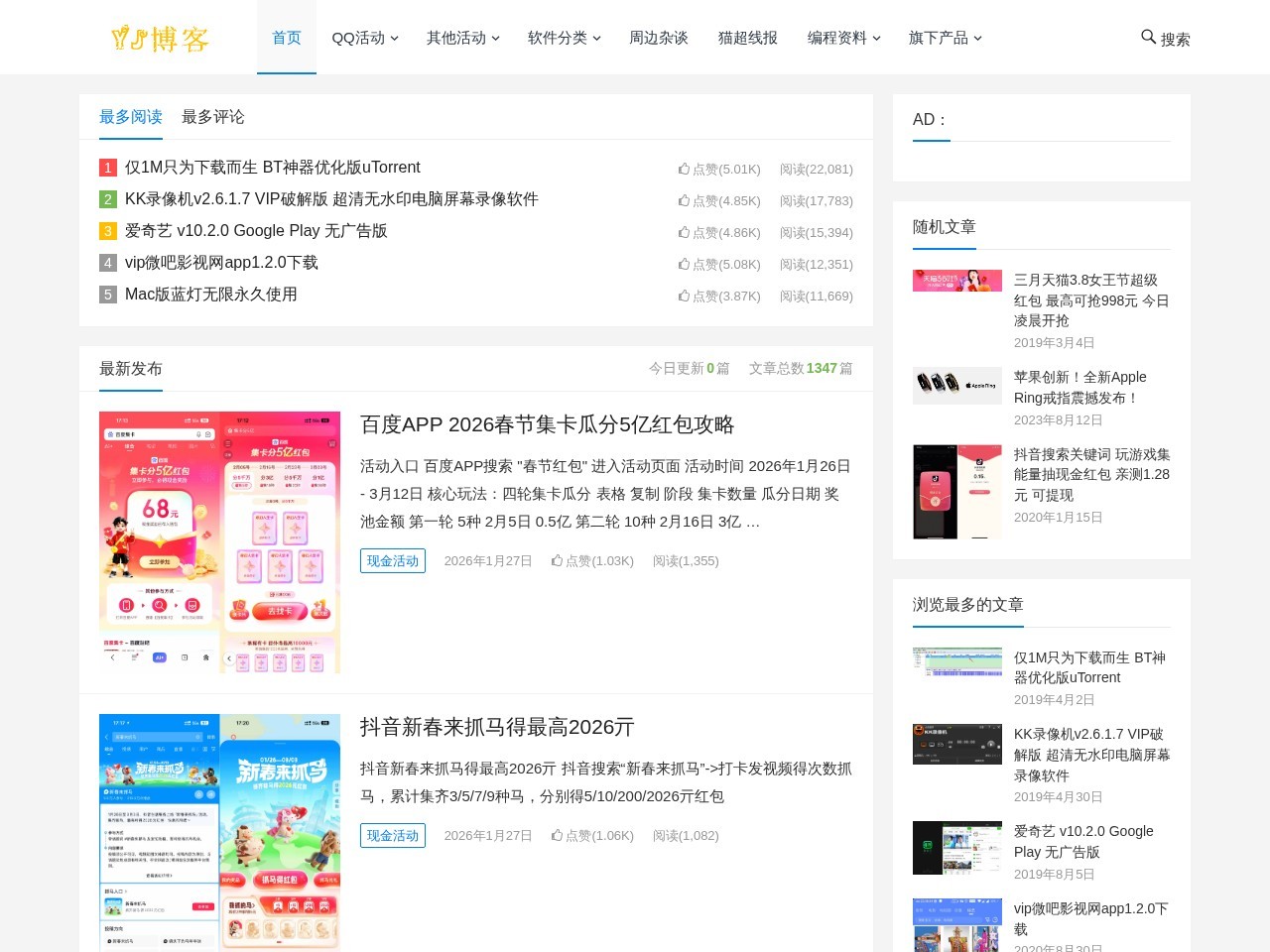Open 周边杂谈 navigation item
The image size is (1270, 952).
click(659, 38)
